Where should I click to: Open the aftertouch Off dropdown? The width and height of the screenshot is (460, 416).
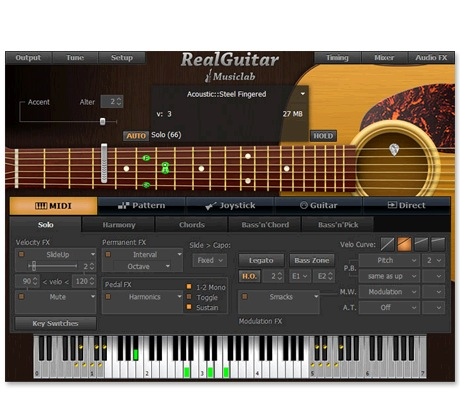pyautogui.click(x=389, y=308)
